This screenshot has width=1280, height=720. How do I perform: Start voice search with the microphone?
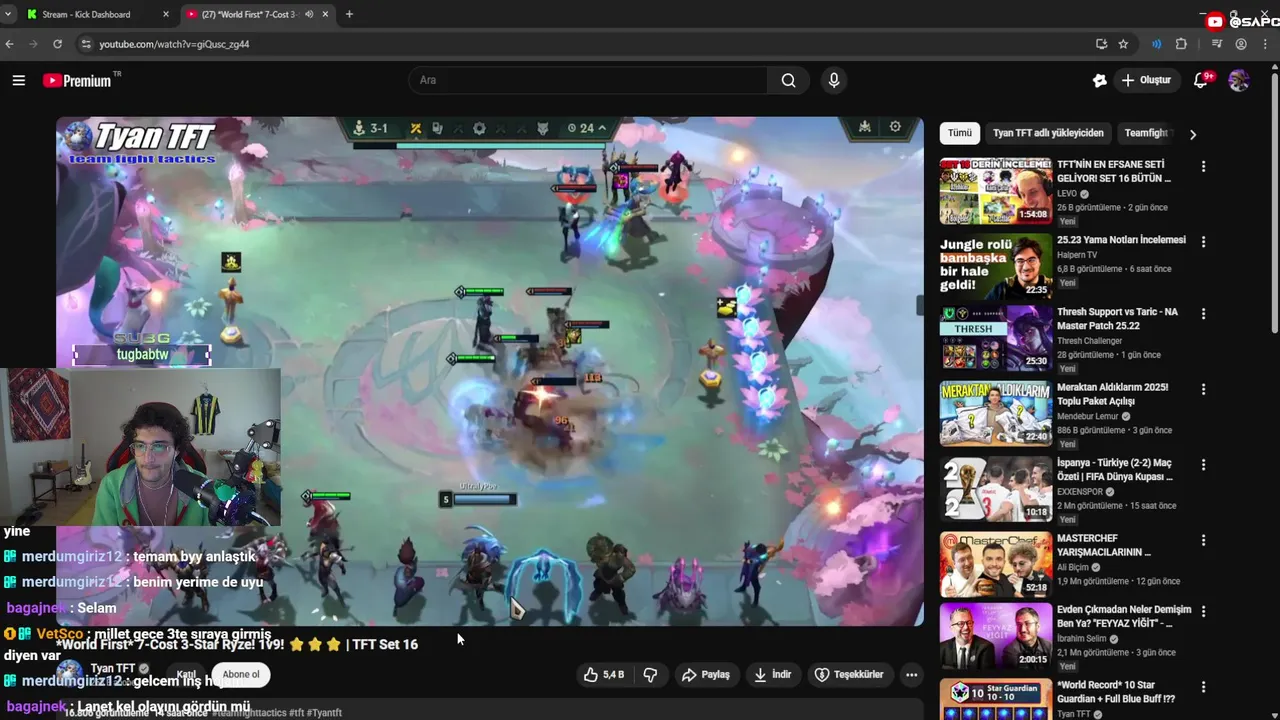[x=834, y=80]
